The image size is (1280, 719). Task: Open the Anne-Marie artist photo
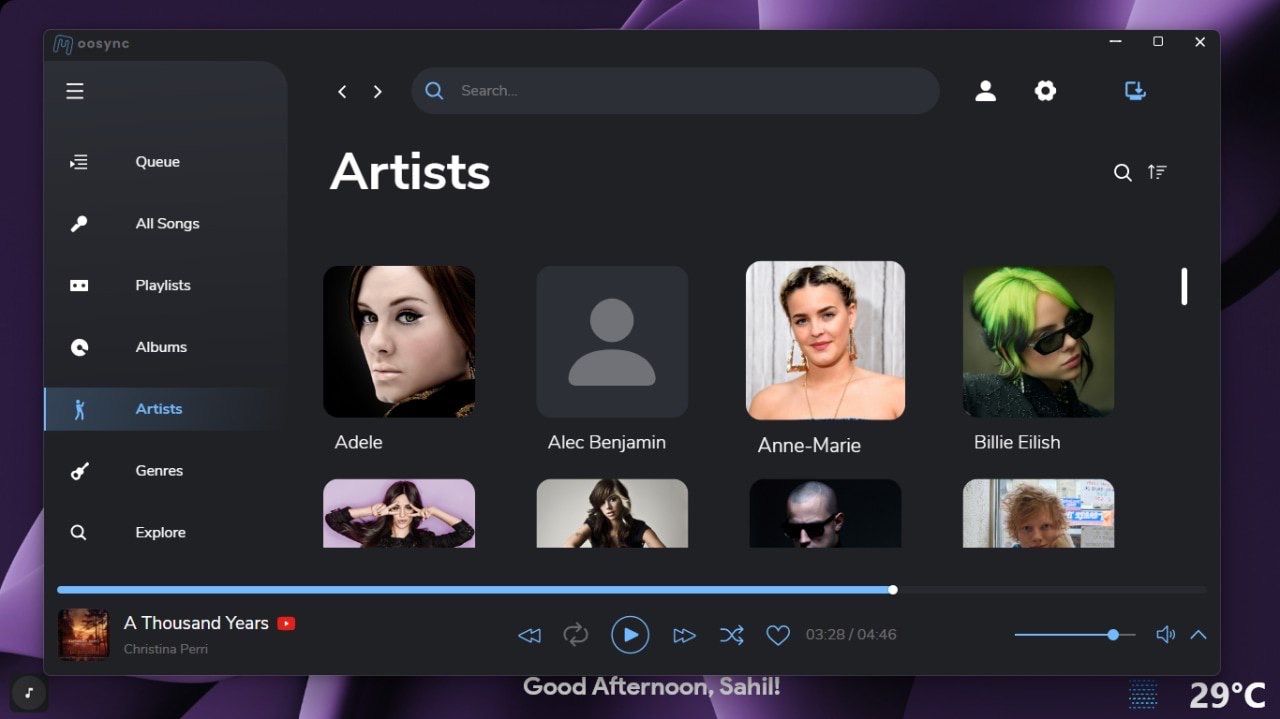[x=825, y=340]
